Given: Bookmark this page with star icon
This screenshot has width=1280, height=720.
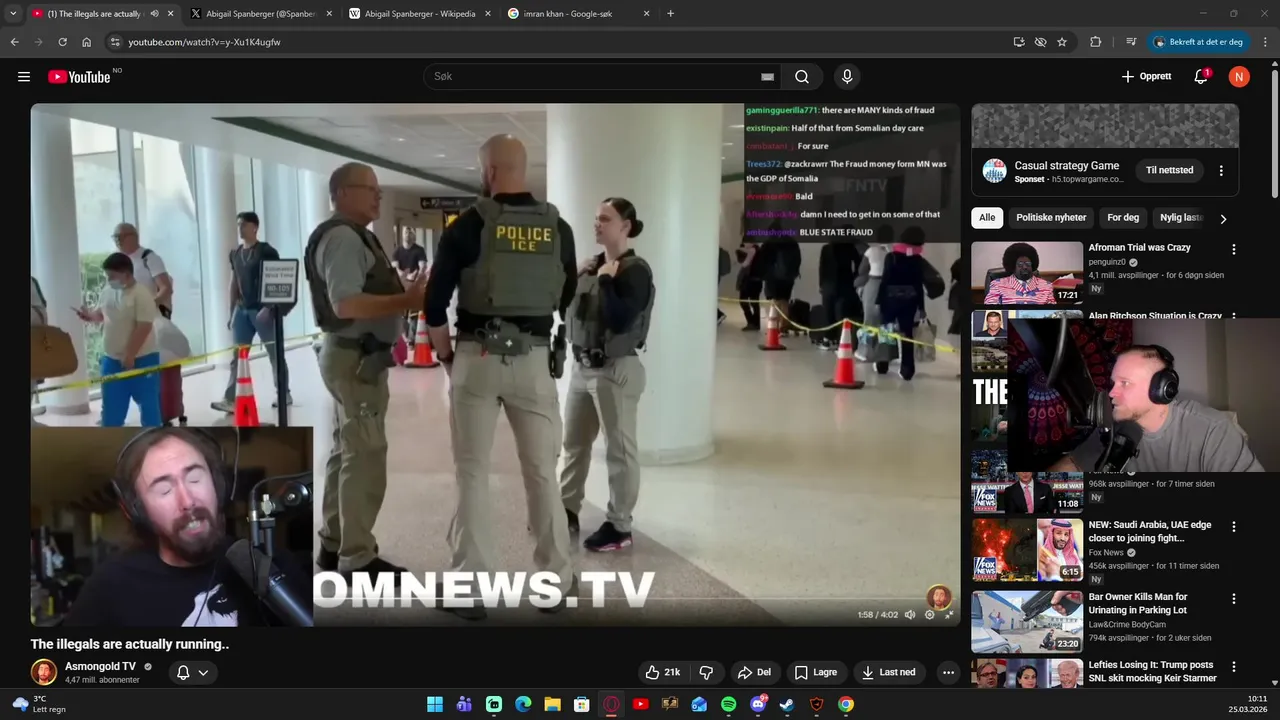Looking at the screenshot, I should [x=1062, y=42].
